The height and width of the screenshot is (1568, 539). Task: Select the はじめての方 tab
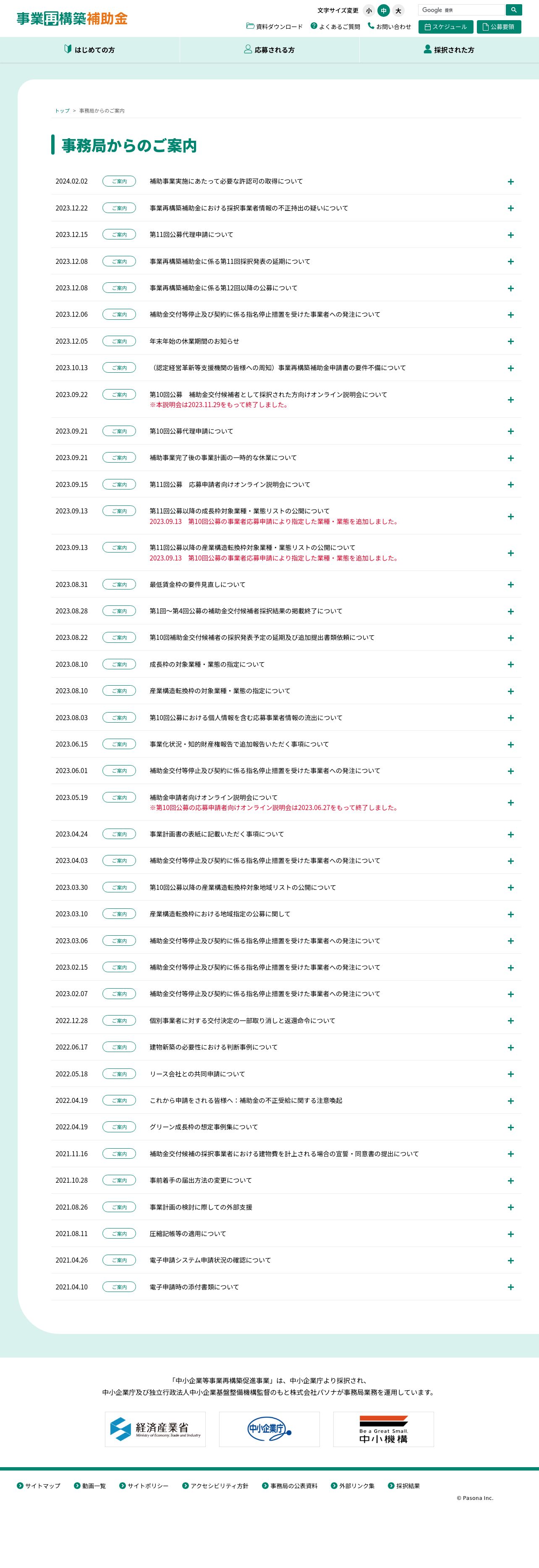[x=89, y=50]
